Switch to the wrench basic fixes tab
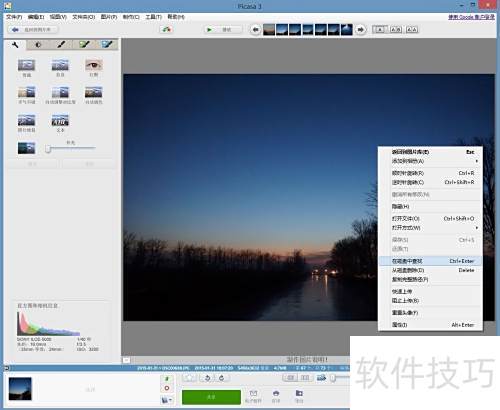 (x=15, y=45)
